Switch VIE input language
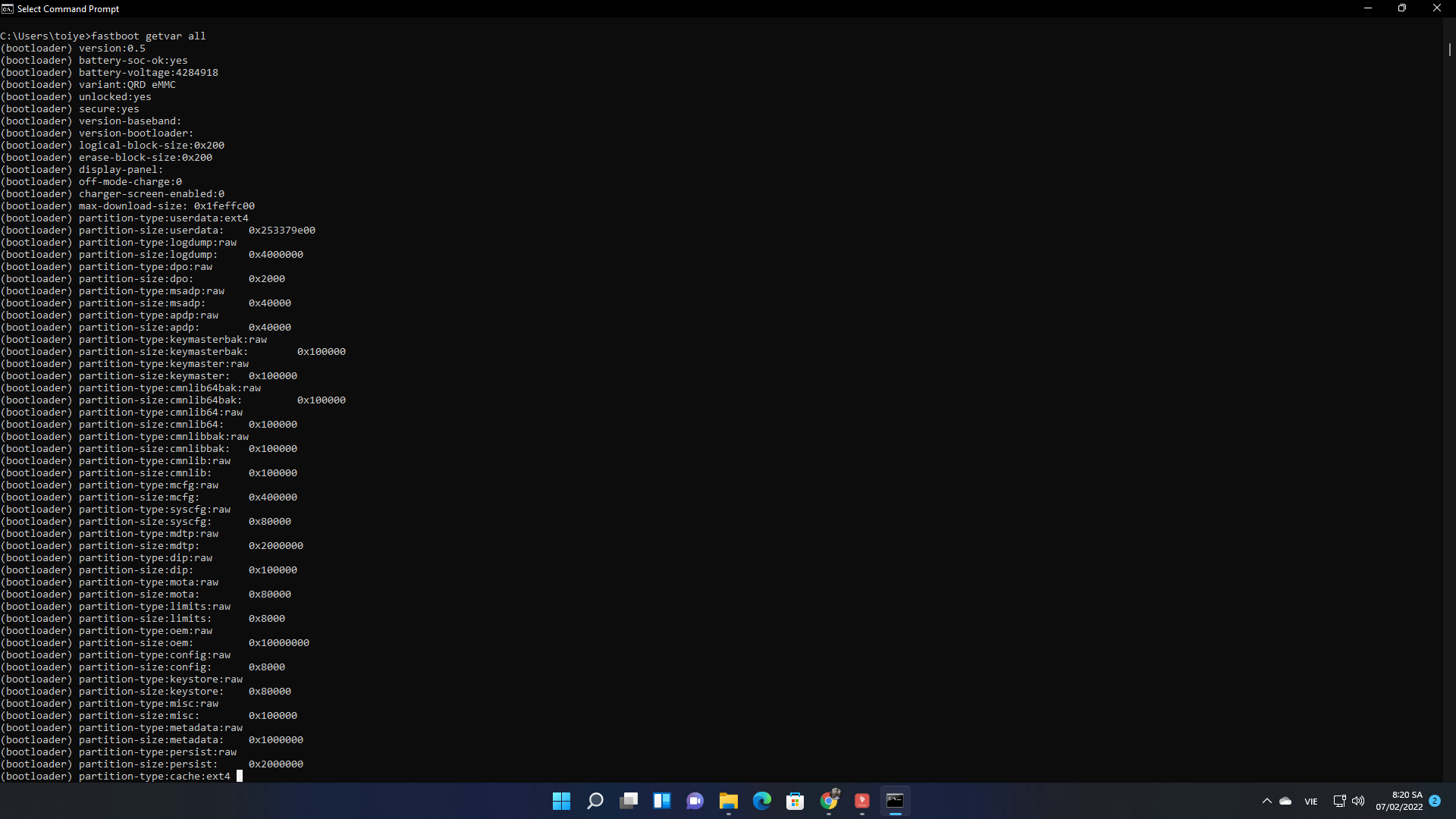1456x819 pixels. point(1311,802)
